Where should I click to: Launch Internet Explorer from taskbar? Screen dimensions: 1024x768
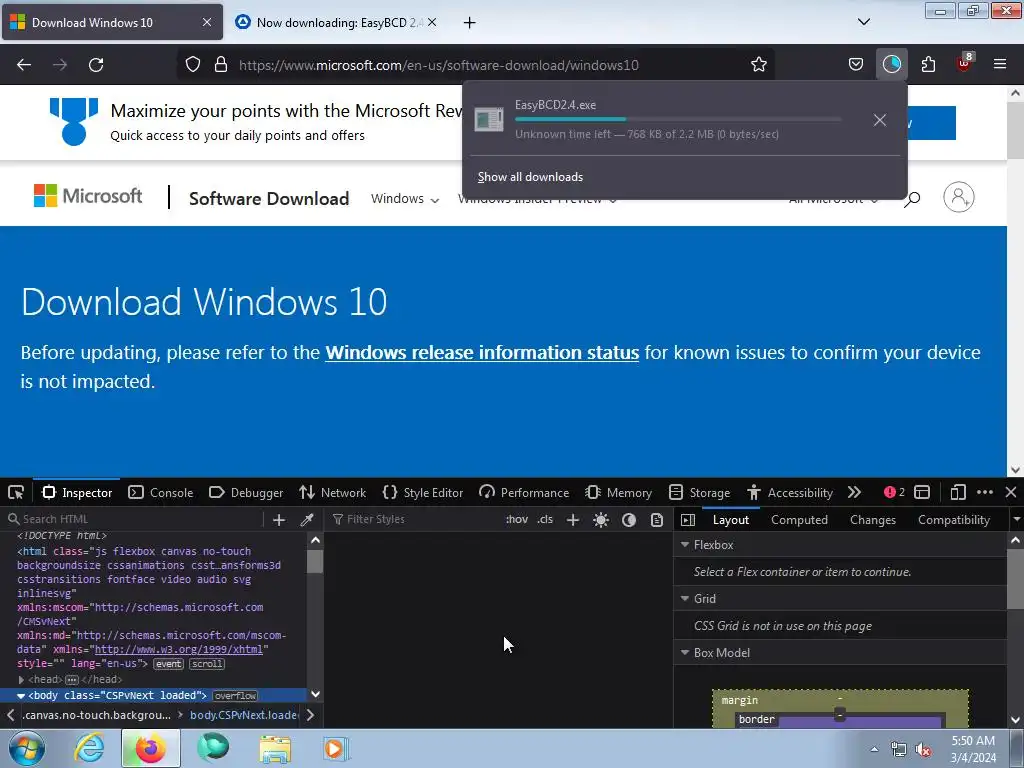[x=89, y=748]
